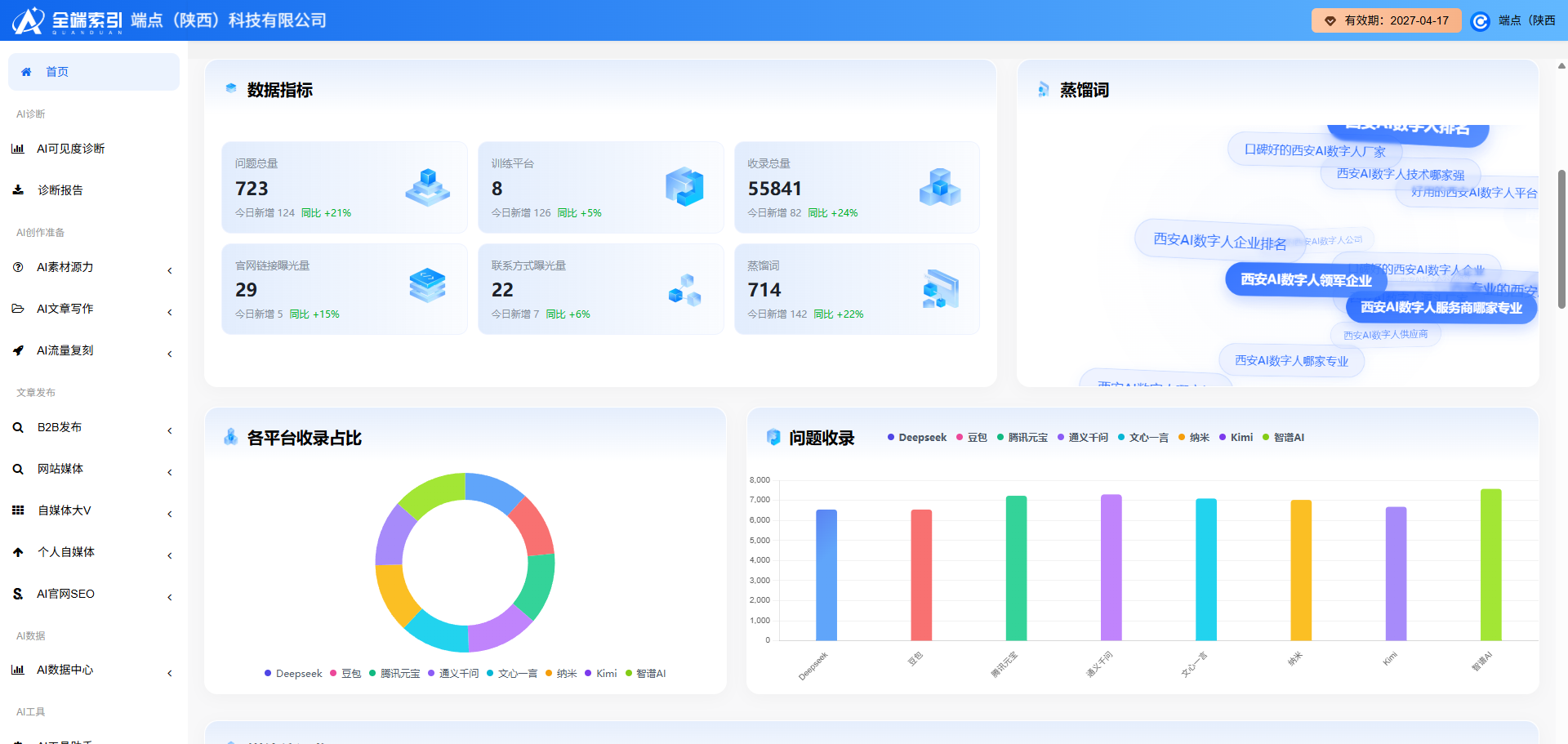The image size is (1568, 744).
Task: Click the yellow segment of the donut chart
Action: [396, 594]
